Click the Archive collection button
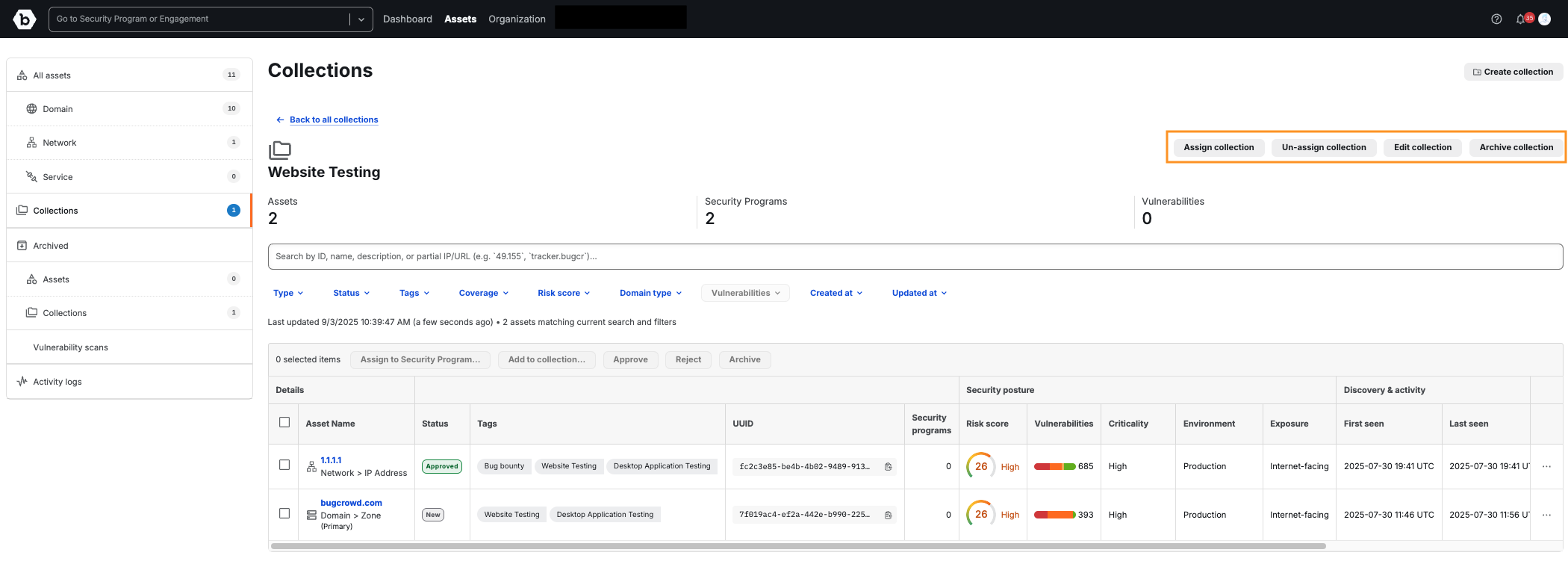The height and width of the screenshot is (579, 1568). [1516, 147]
